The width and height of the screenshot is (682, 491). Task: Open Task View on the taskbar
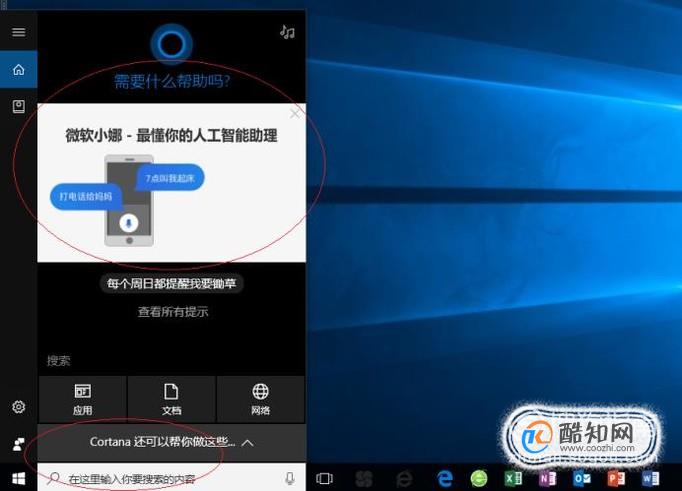click(324, 478)
